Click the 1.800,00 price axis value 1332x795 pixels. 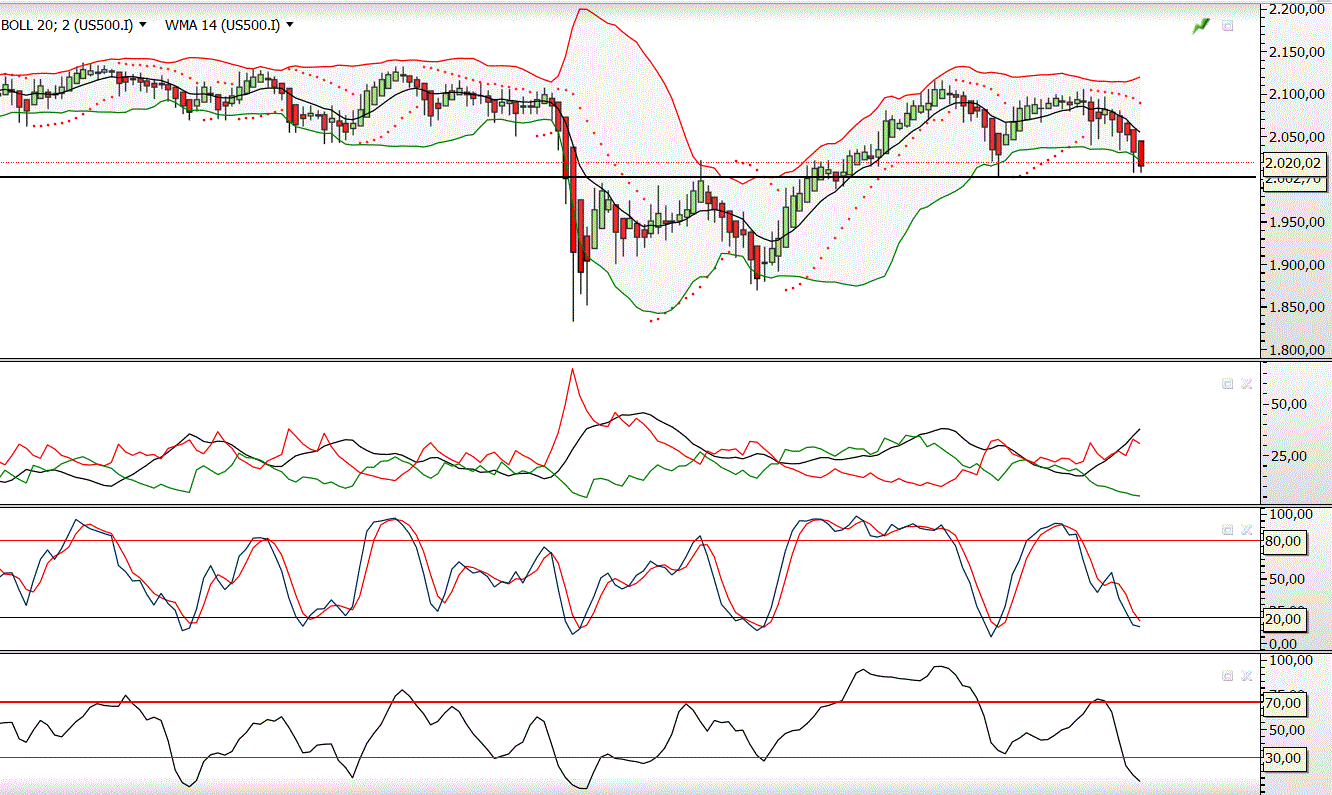coord(1296,350)
